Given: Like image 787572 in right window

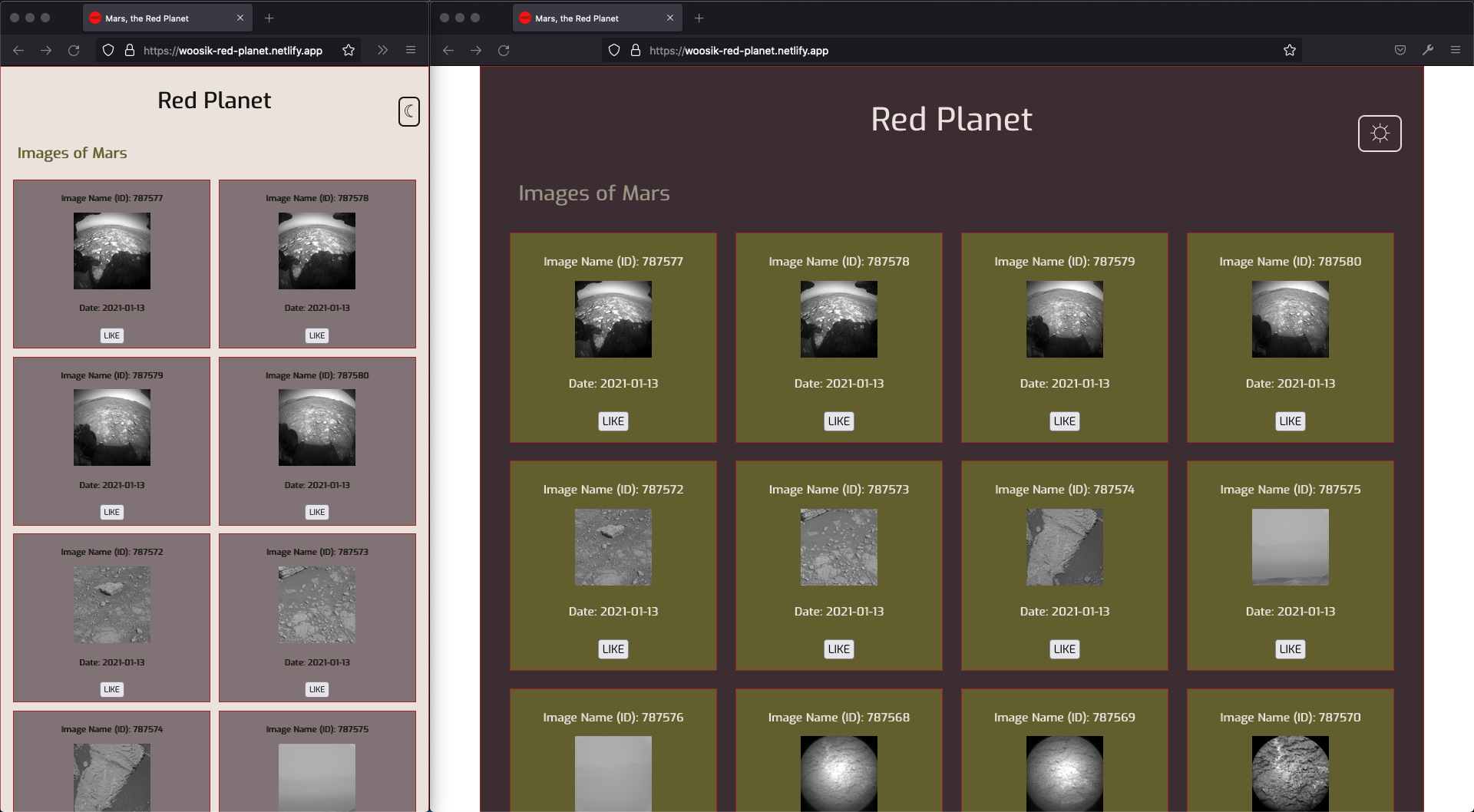Looking at the screenshot, I should [613, 649].
